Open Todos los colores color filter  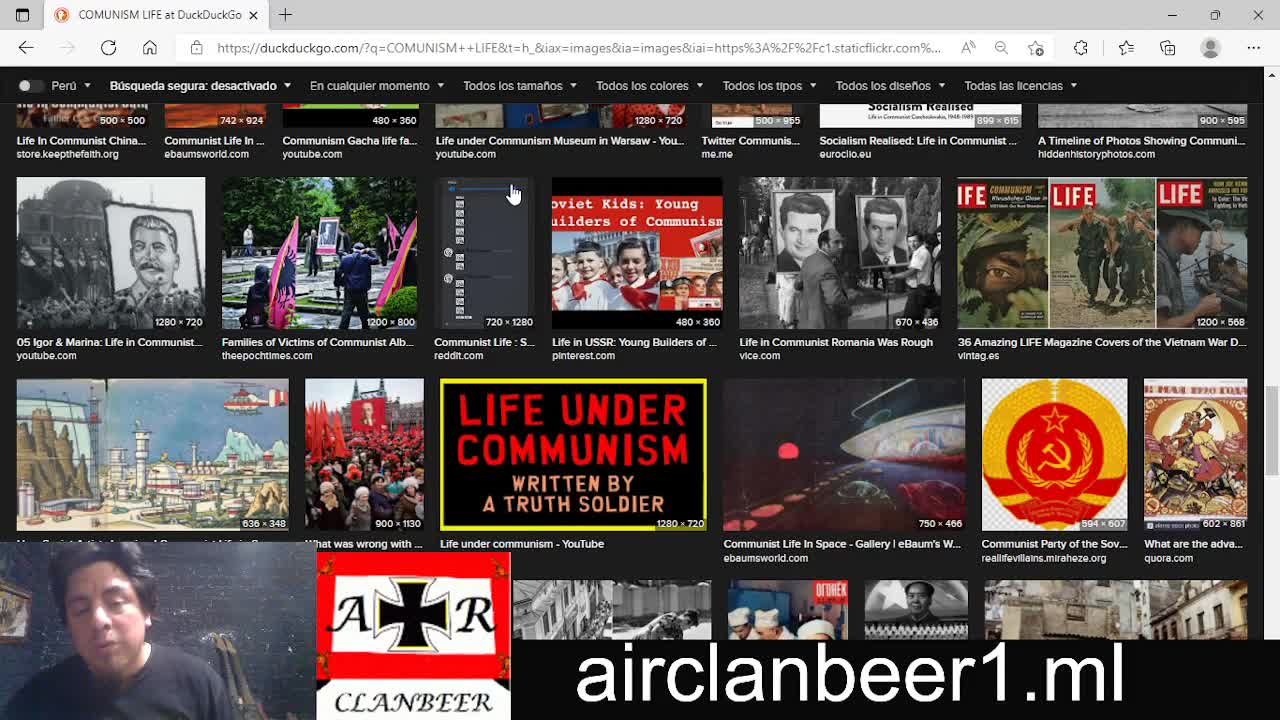tap(649, 86)
